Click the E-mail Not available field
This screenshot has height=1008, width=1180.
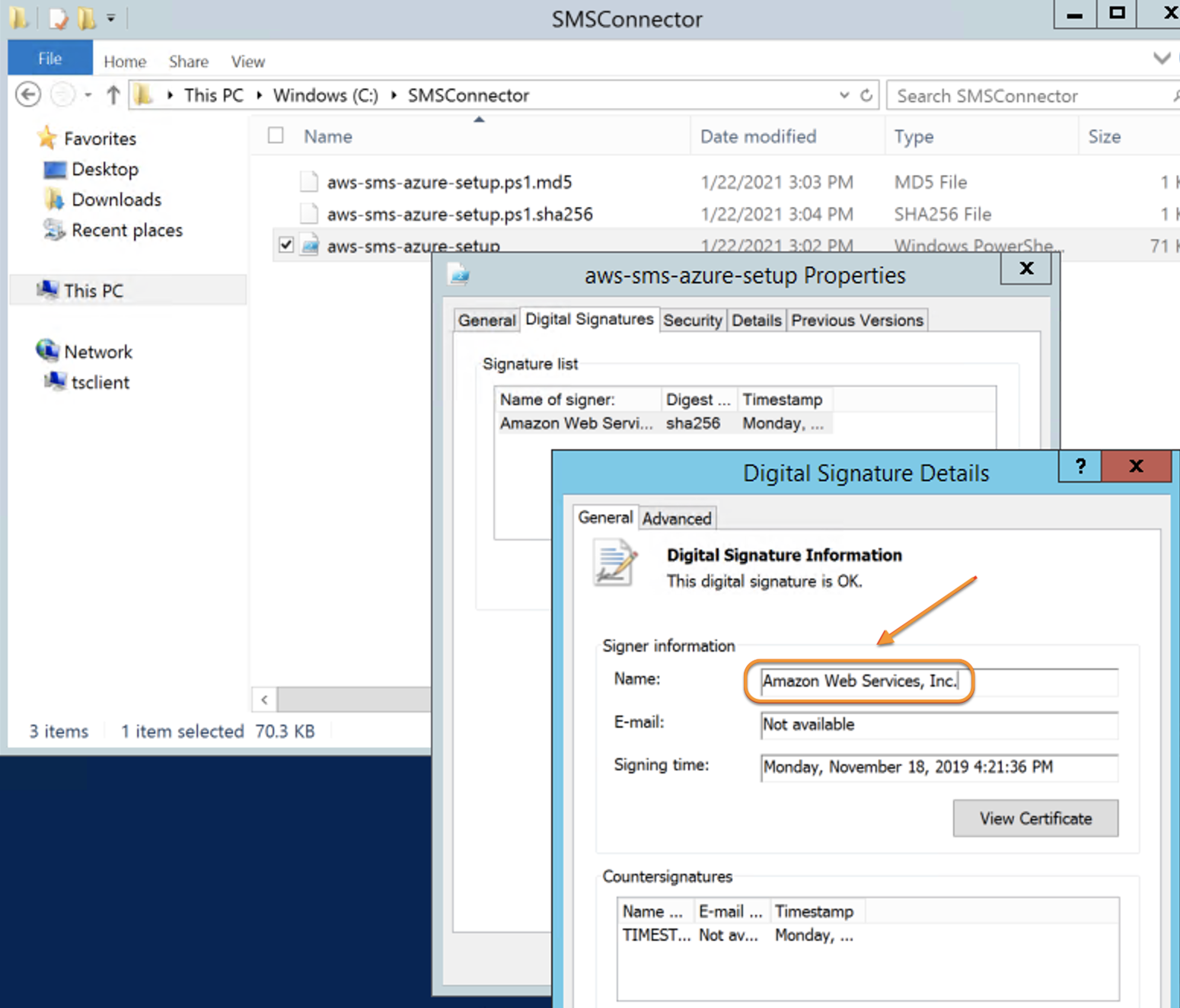pyautogui.click(x=939, y=725)
